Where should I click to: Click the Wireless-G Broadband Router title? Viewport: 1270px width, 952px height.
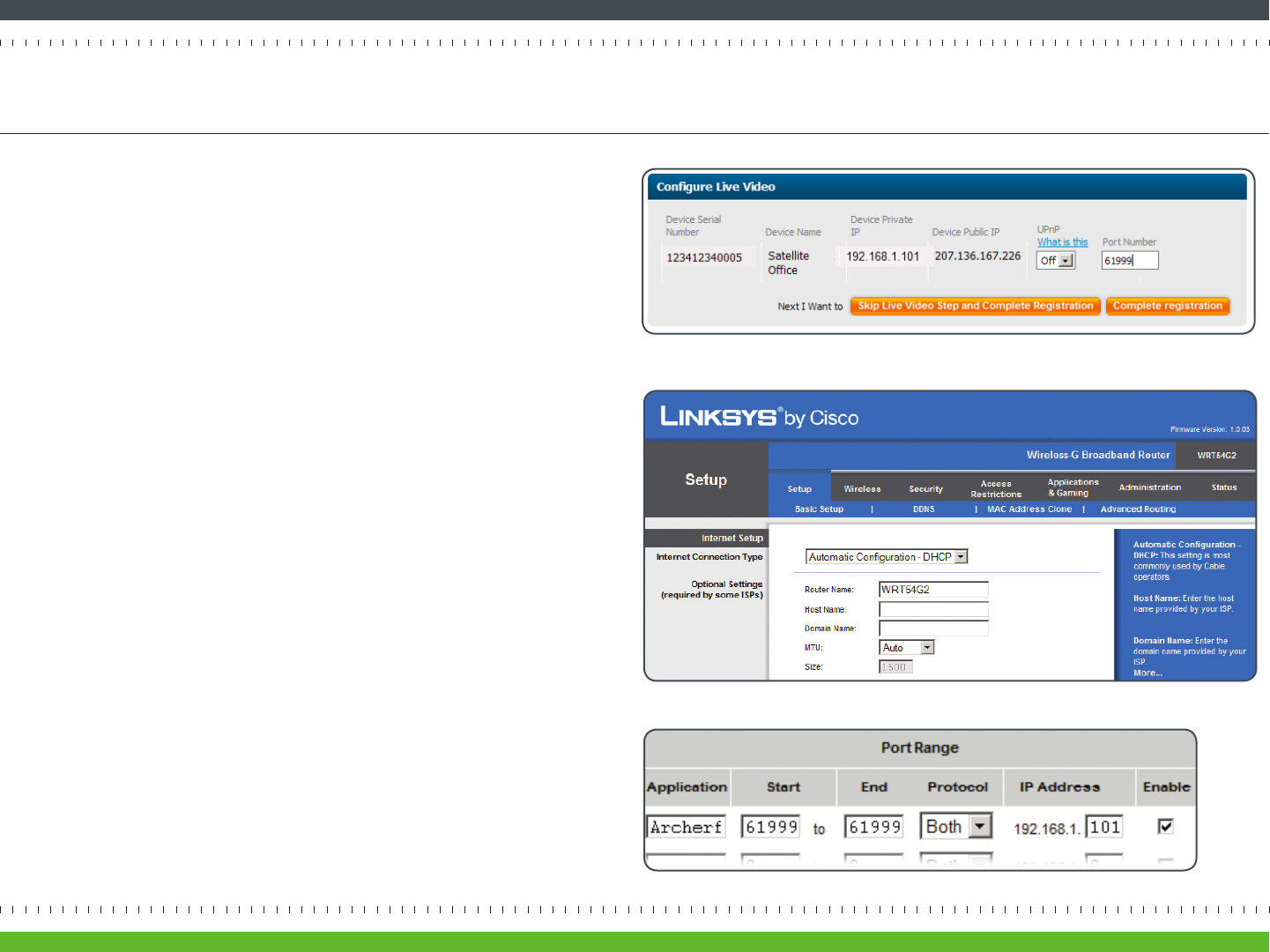point(1098,455)
